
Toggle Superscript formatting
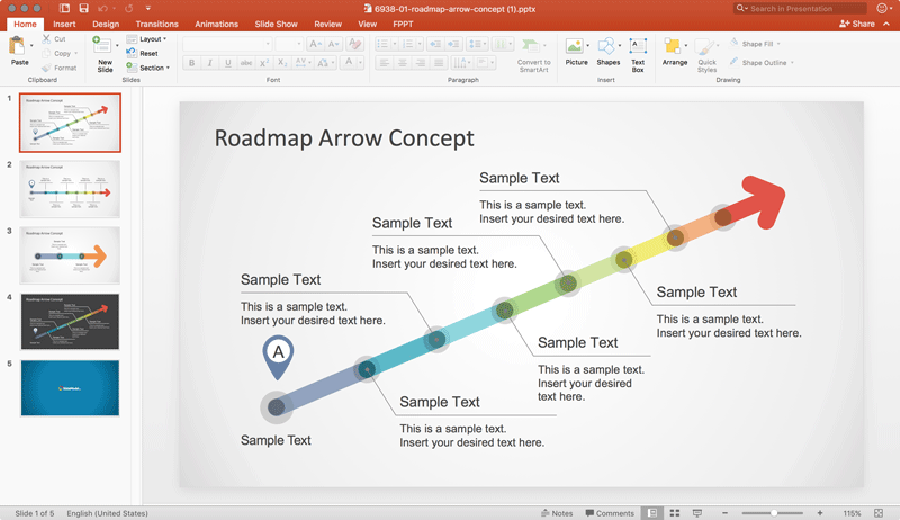pyautogui.click(x=264, y=63)
